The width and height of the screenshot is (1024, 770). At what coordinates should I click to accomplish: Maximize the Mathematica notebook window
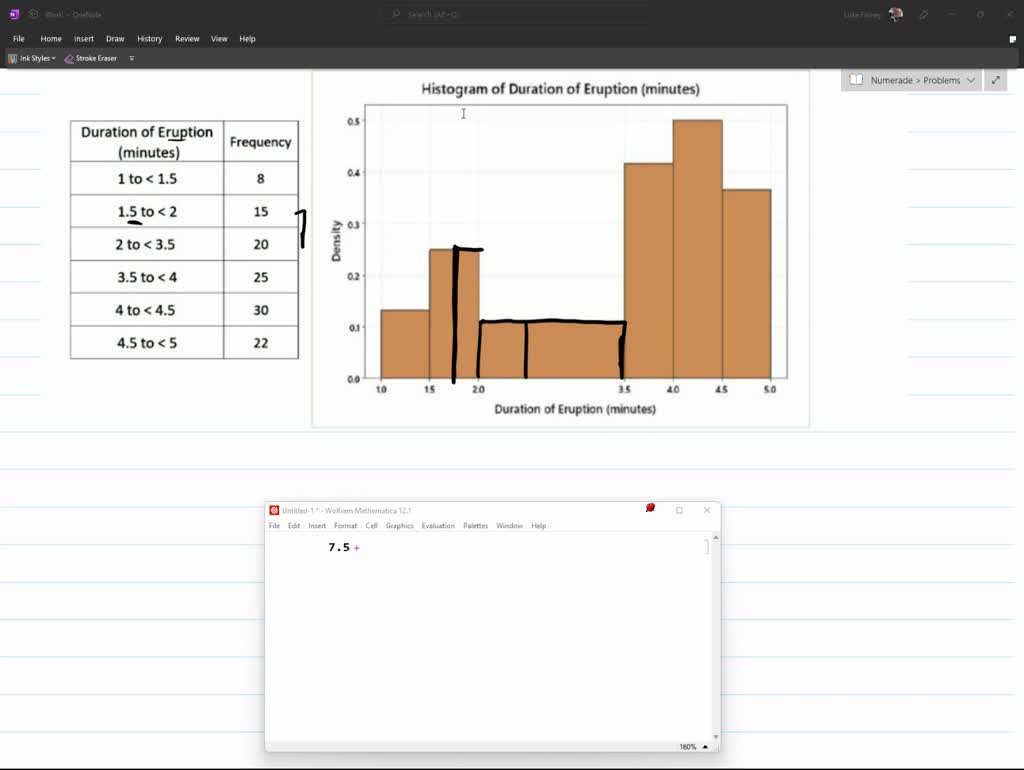tap(679, 510)
